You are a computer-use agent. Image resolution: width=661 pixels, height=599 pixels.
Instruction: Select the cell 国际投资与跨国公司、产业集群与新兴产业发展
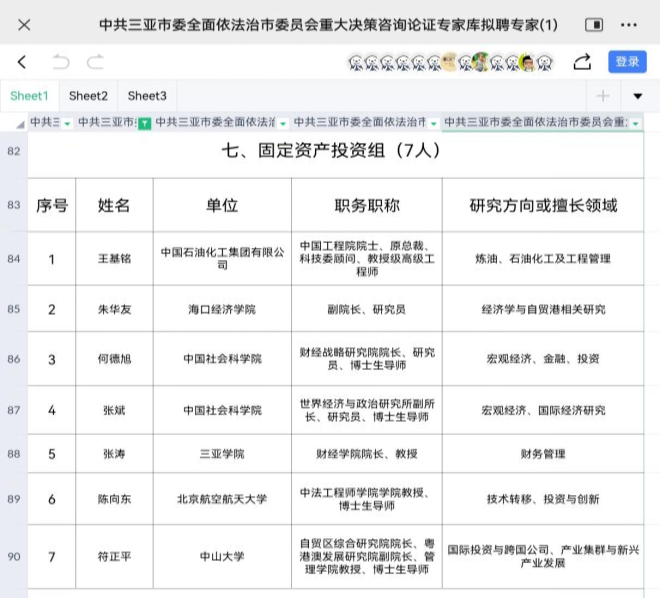(543, 556)
